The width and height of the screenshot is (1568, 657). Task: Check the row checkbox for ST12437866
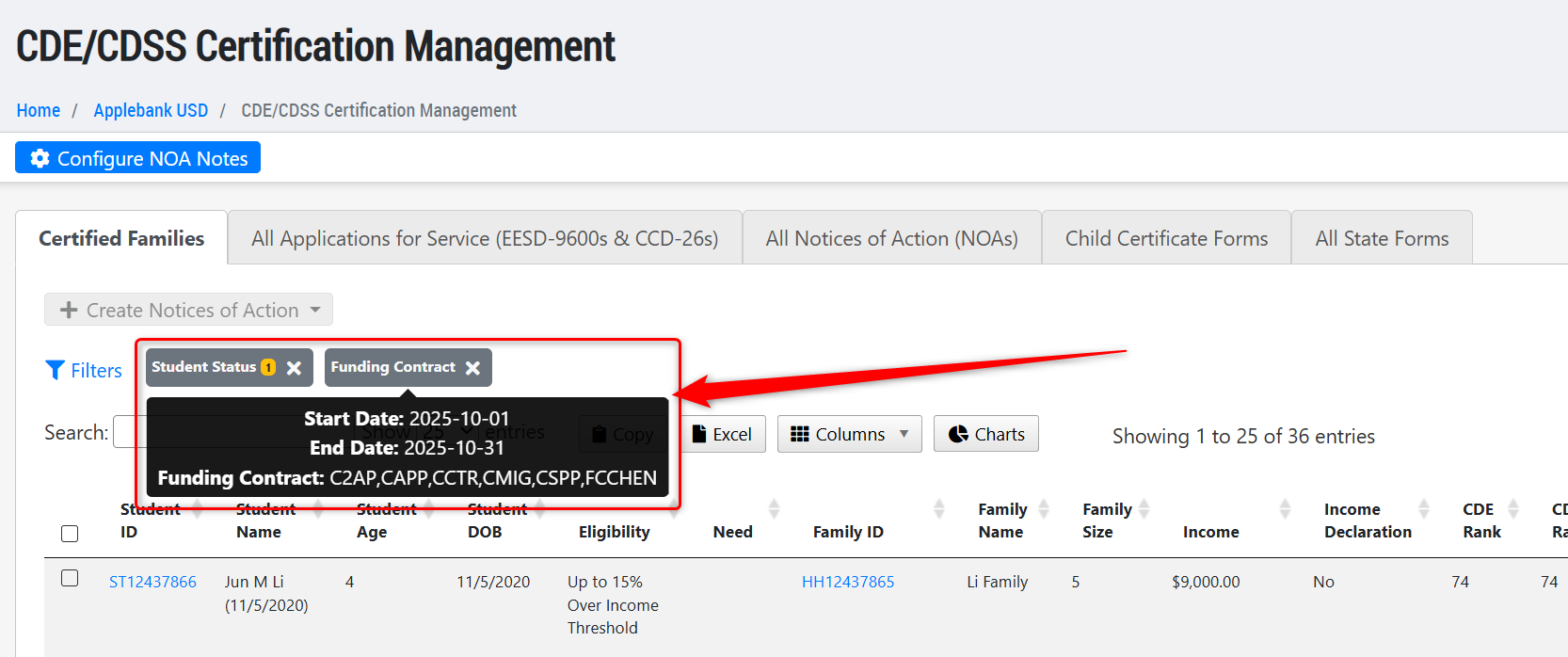coord(70,578)
